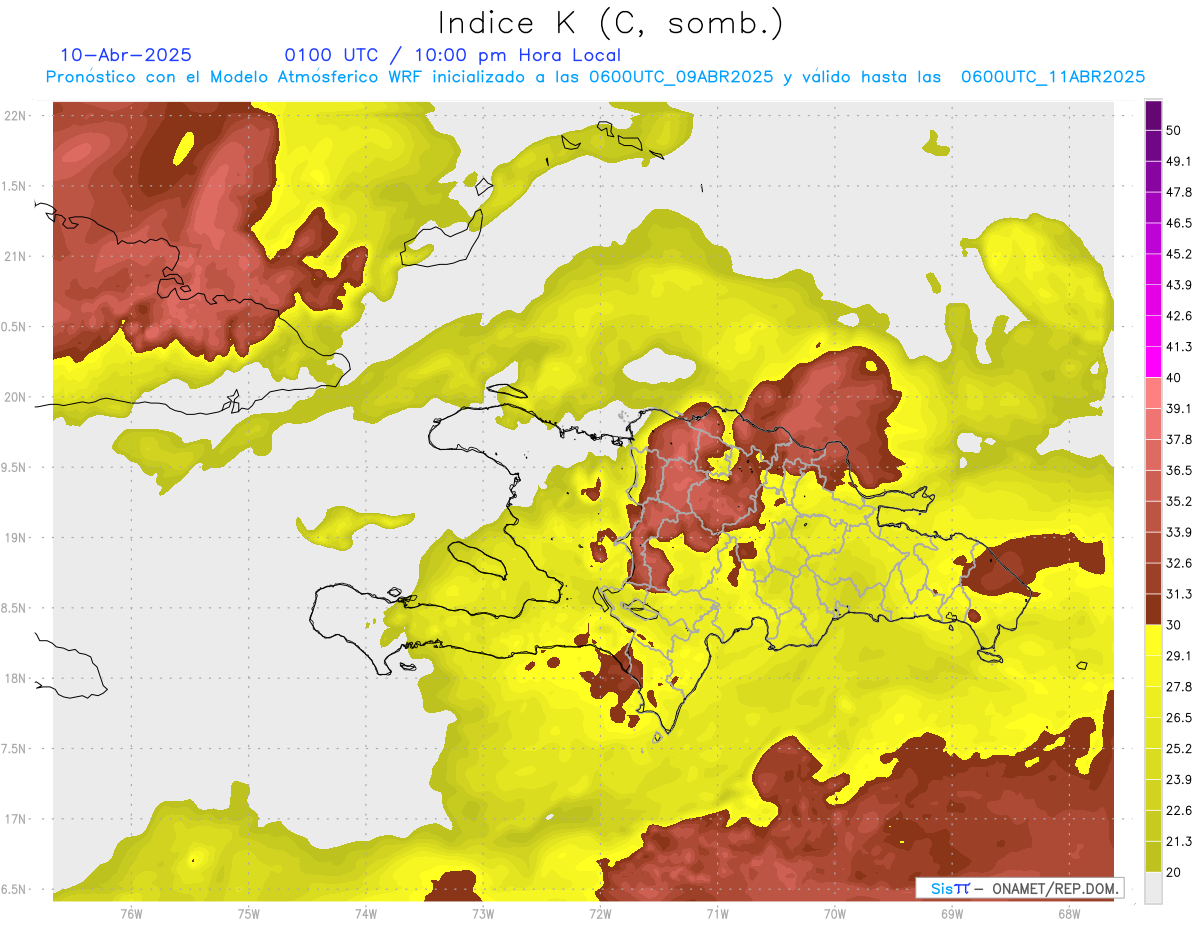Click the legend value '40'
The width and height of the screenshot is (1200, 927).
[1175, 378]
